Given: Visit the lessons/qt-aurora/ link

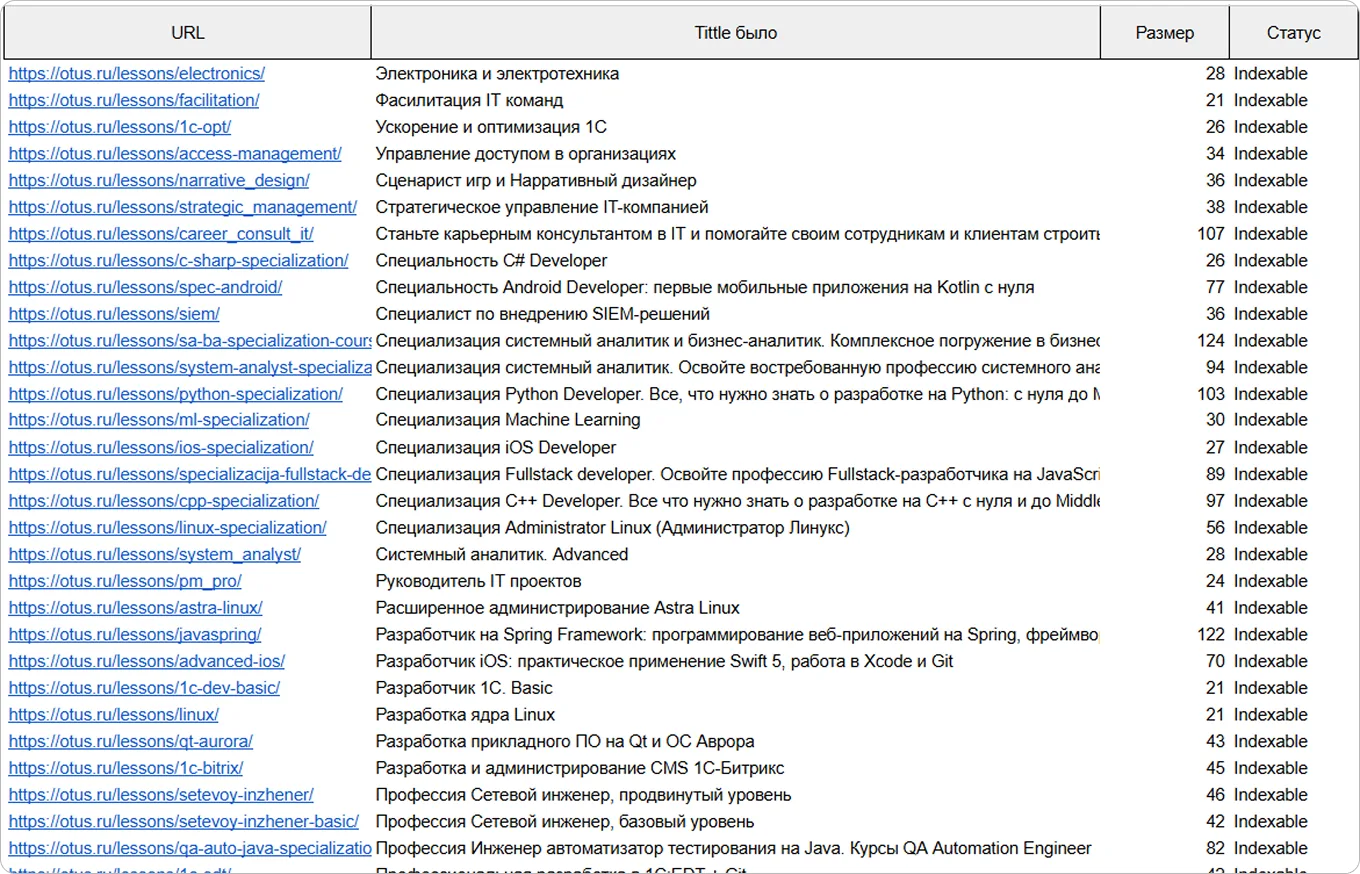Looking at the screenshot, I should 131,742.
